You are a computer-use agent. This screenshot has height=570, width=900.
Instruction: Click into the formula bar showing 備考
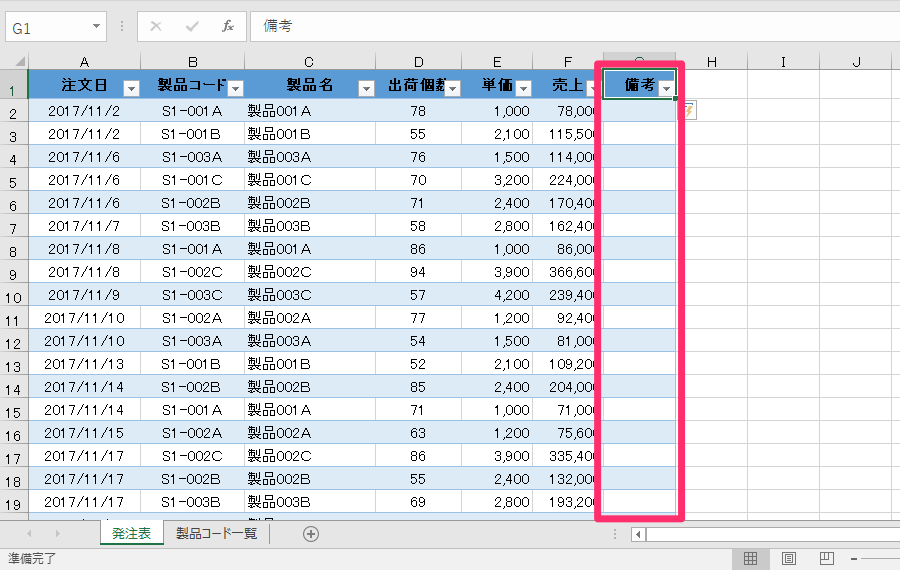[575, 26]
